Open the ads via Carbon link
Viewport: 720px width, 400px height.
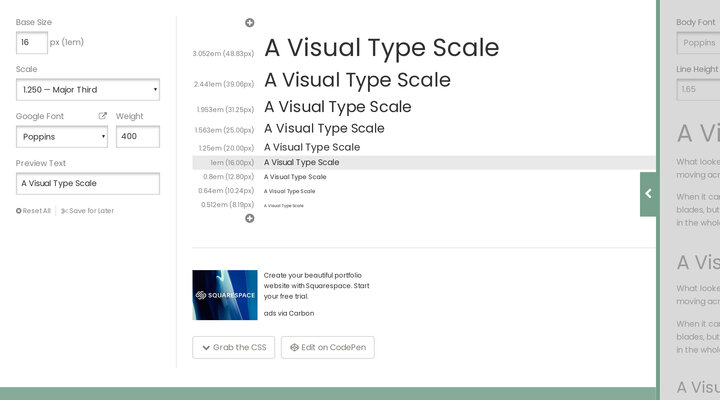[289, 313]
